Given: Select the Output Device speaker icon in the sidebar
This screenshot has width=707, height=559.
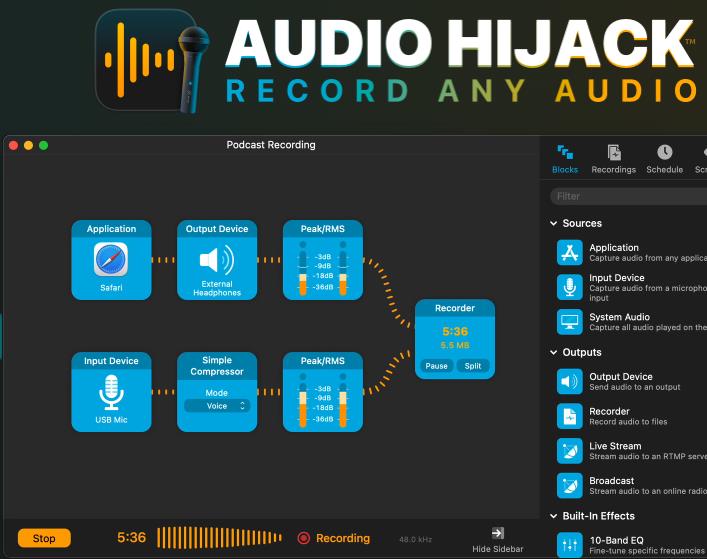Looking at the screenshot, I should pos(569,381).
